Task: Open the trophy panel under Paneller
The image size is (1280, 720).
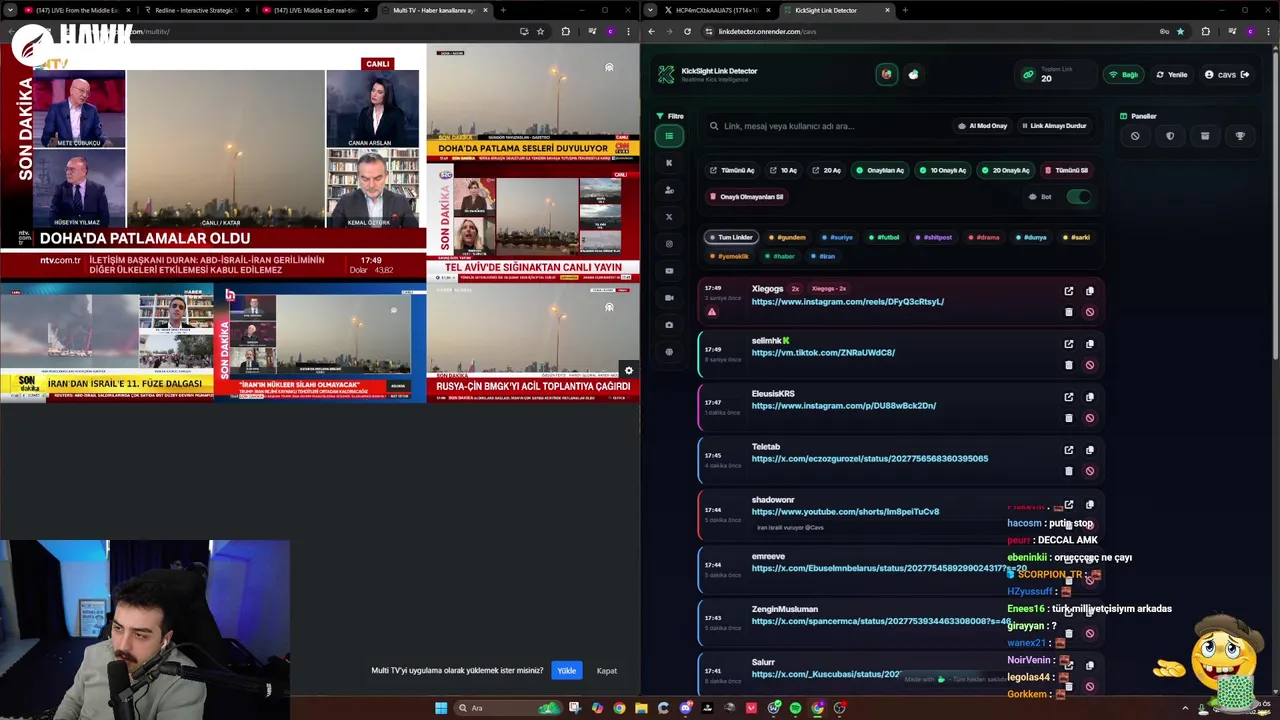Action: (x=1240, y=136)
